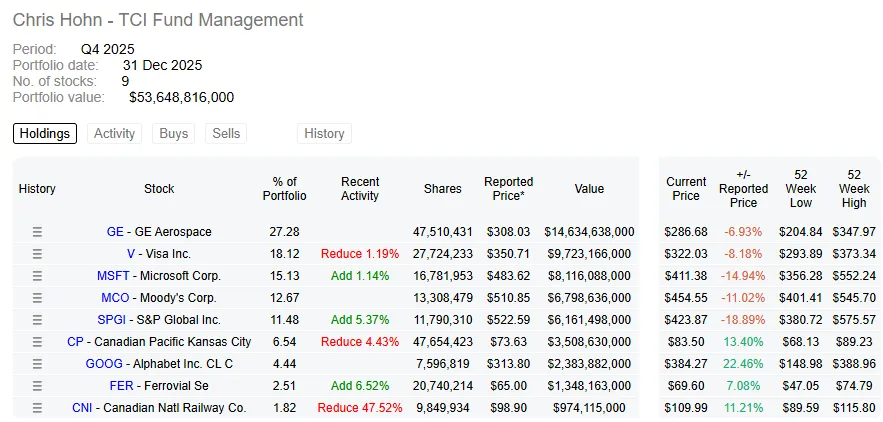This screenshot has width=883, height=422.
Task: Select the Holdings tab
Action: (45, 134)
